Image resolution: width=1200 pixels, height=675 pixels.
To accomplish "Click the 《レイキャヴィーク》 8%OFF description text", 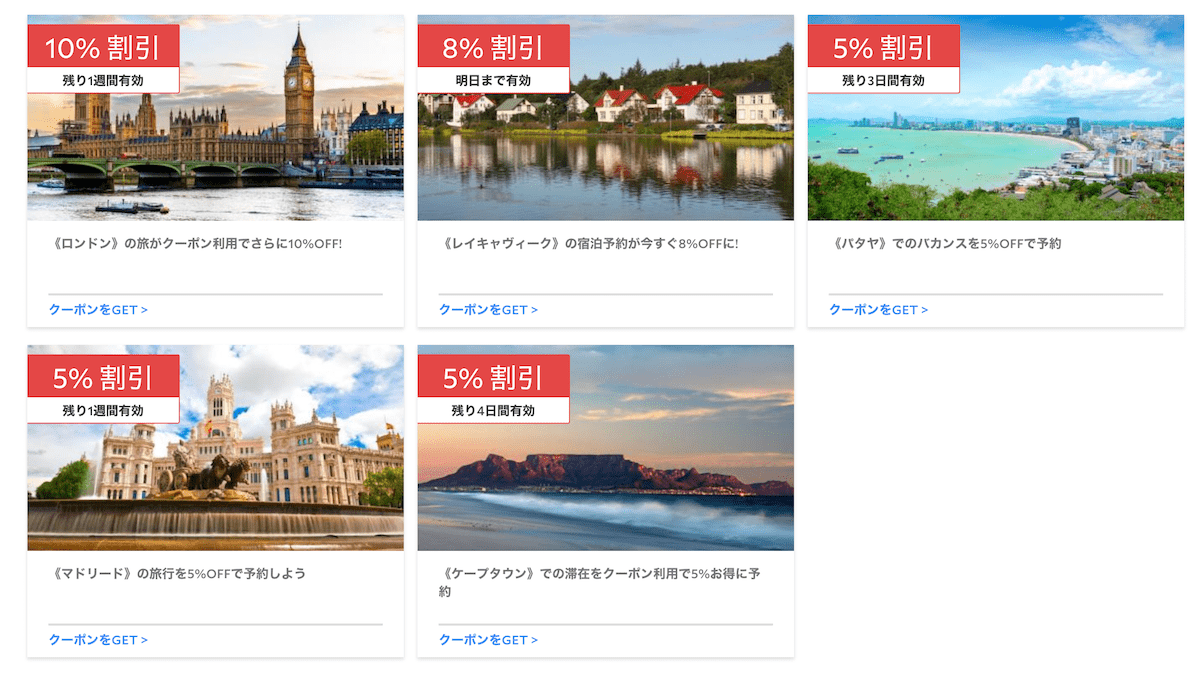I will click(589, 244).
